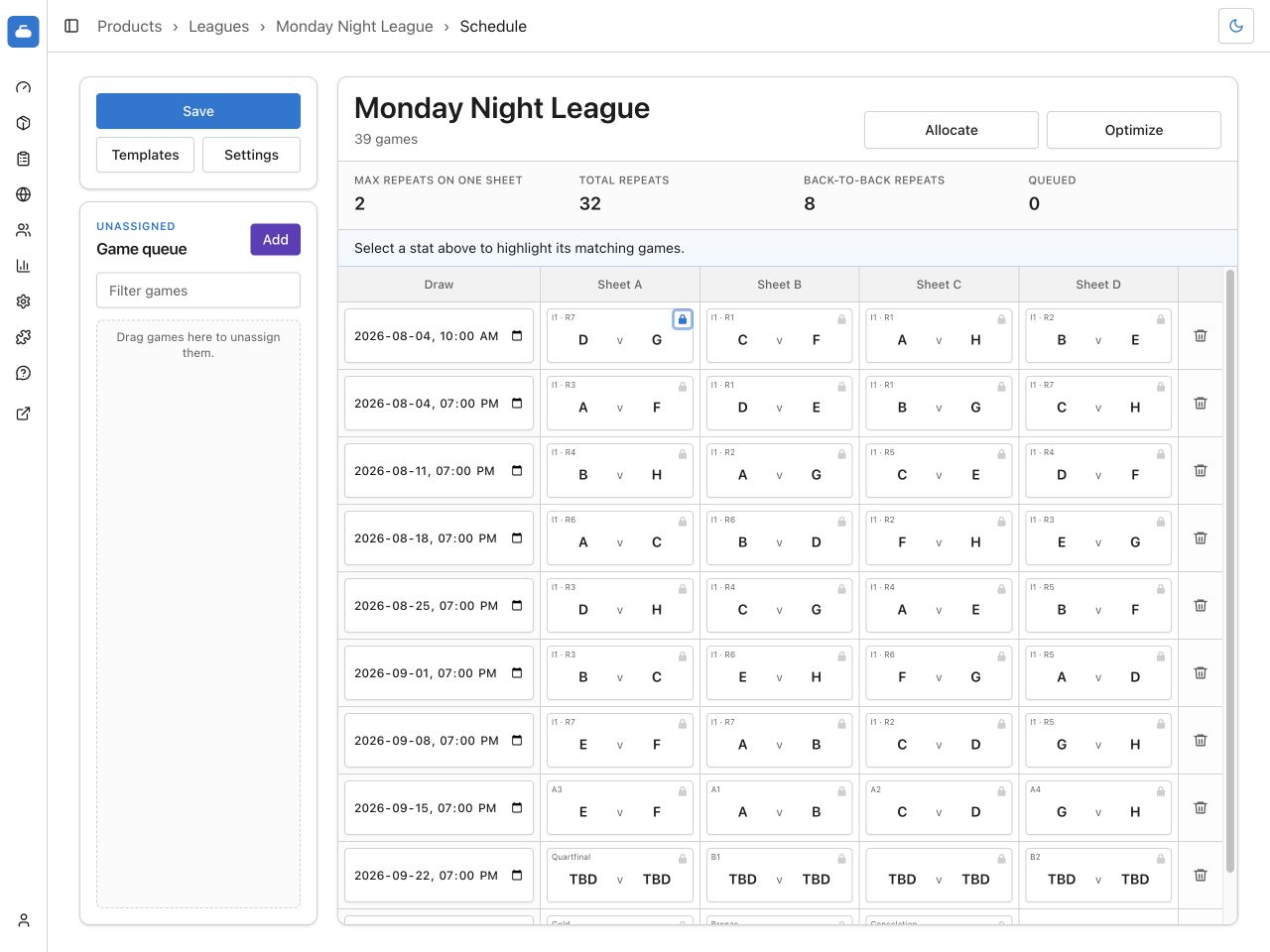Open the users icon in sidebar
The width and height of the screenshot is (1270, 952).
pyautogui.click(x=24, y=230)
